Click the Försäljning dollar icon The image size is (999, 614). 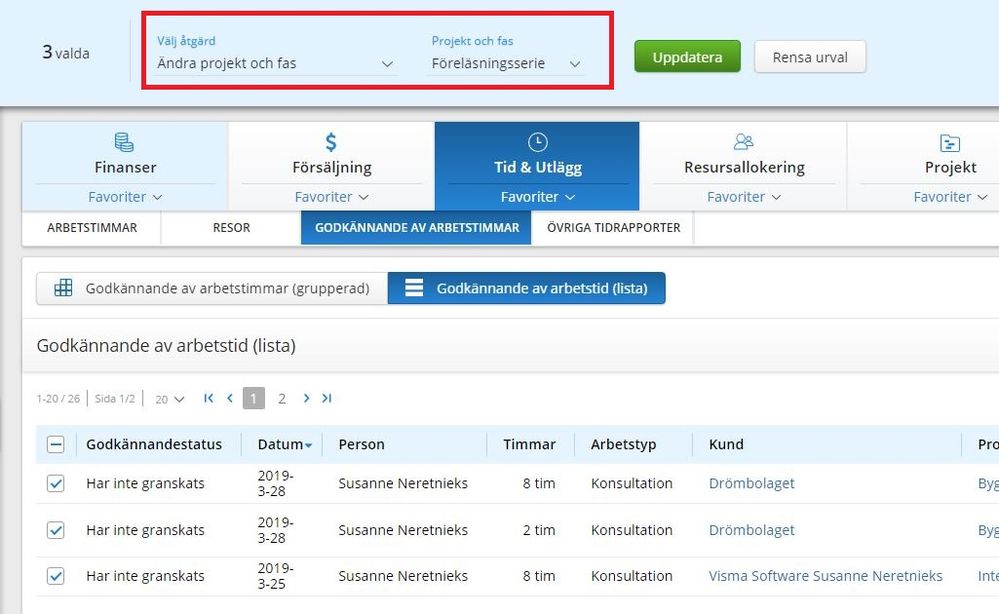tap(332, 142)
